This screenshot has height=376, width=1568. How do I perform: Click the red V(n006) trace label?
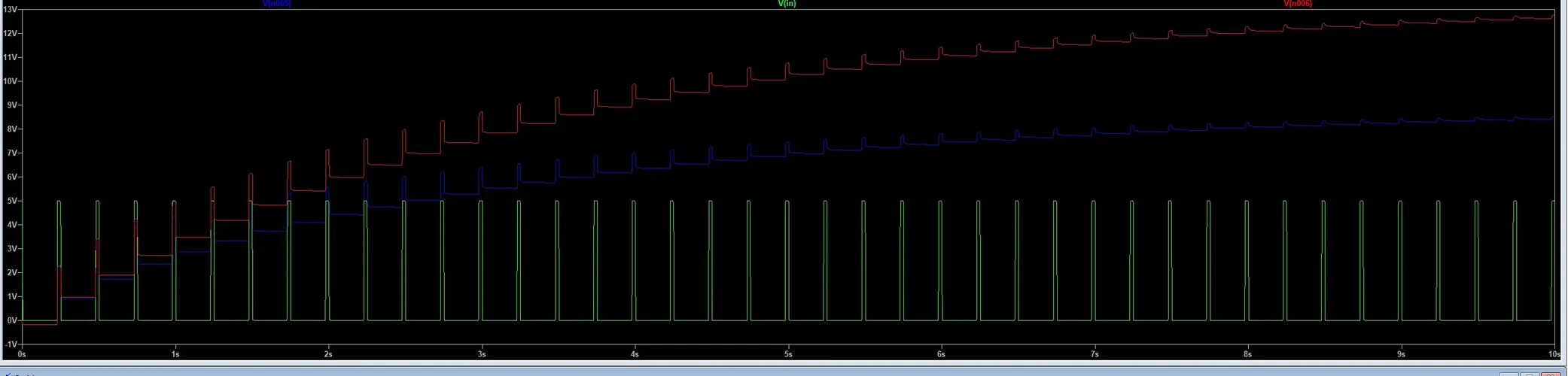tap(1297, 4)
